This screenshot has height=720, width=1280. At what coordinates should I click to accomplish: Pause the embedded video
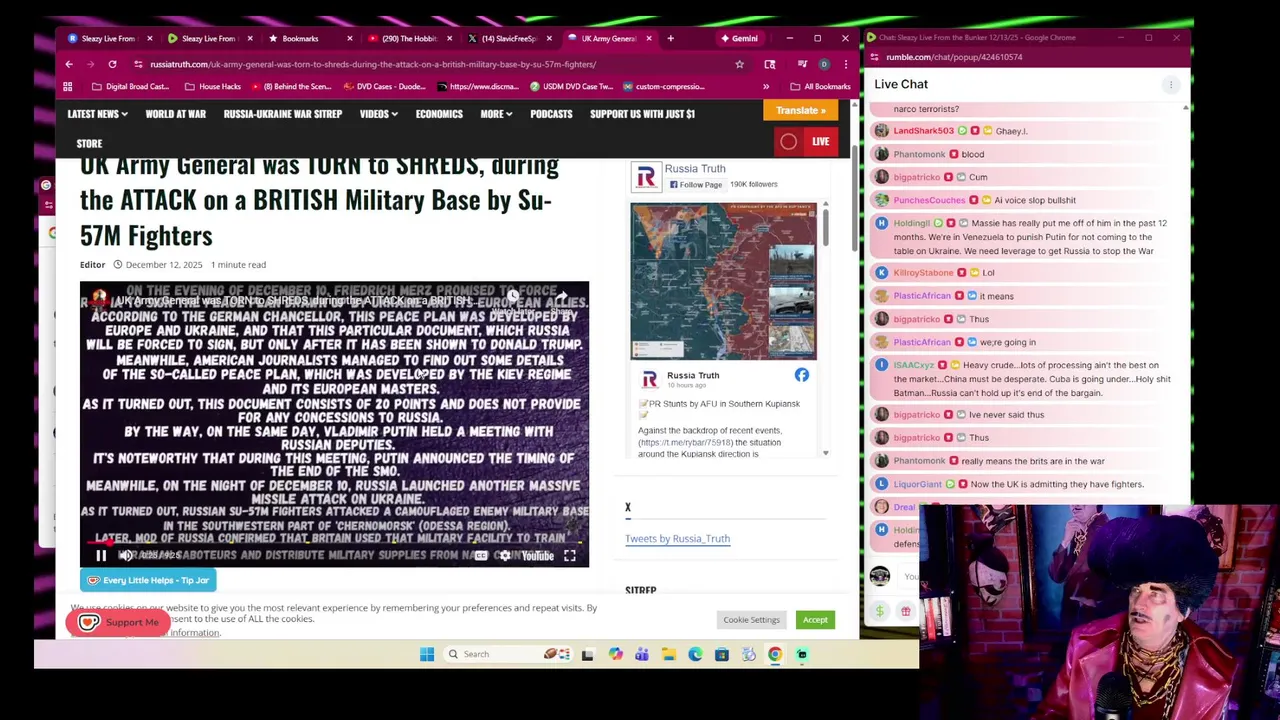point(101,555)
